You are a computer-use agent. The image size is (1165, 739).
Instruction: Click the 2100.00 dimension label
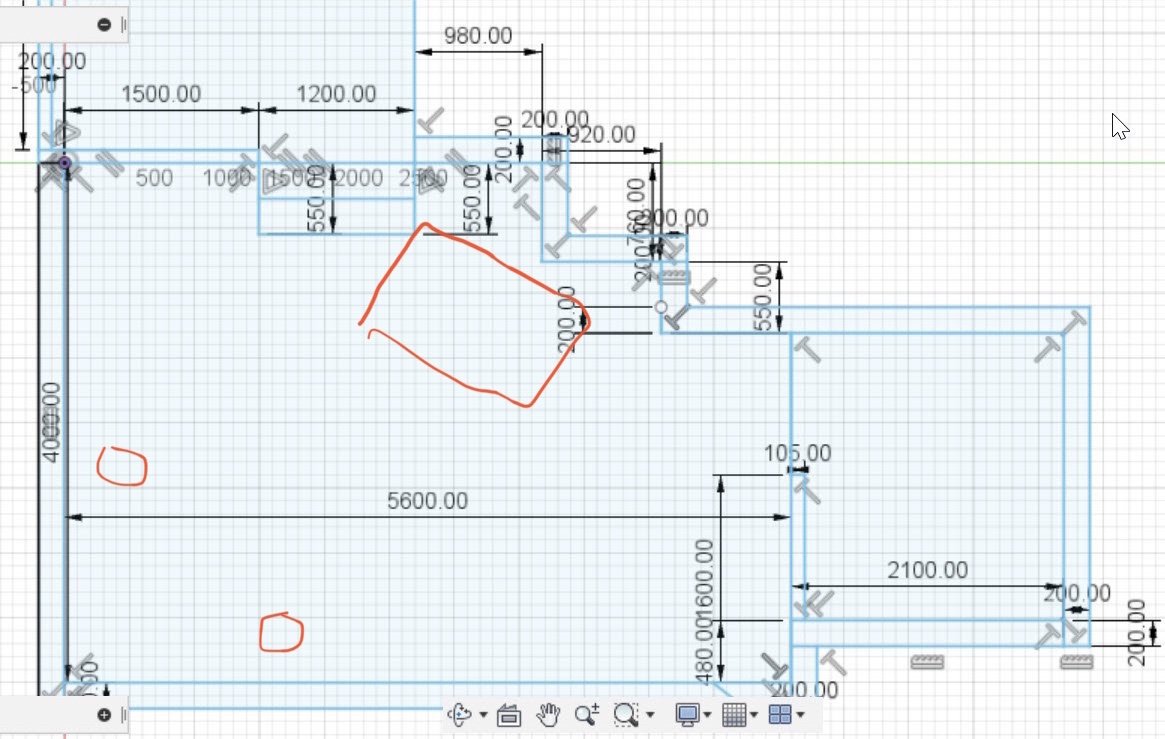tap(927, 570)
